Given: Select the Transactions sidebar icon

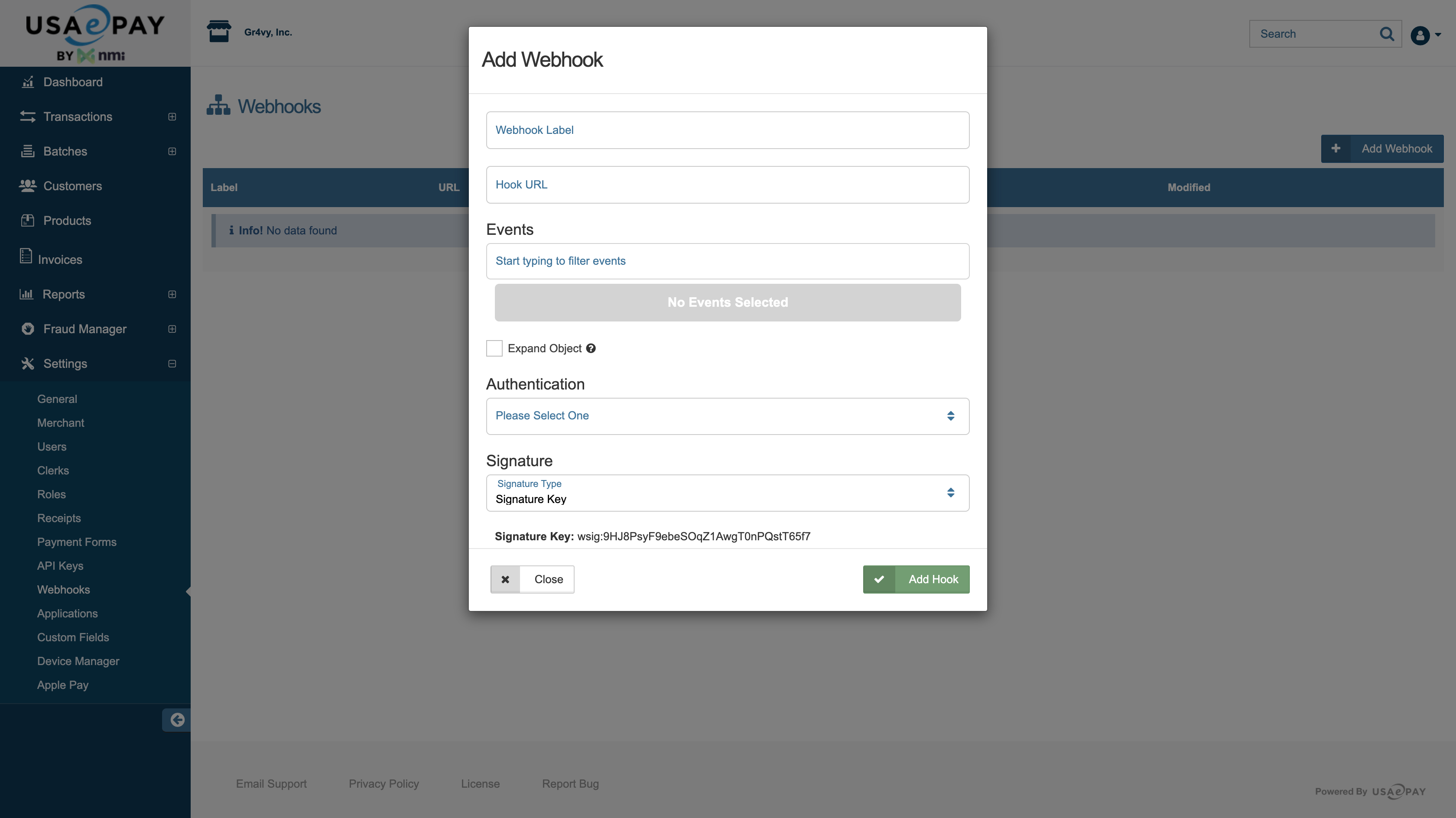Looking at the screenshot, I should (28, 117).
